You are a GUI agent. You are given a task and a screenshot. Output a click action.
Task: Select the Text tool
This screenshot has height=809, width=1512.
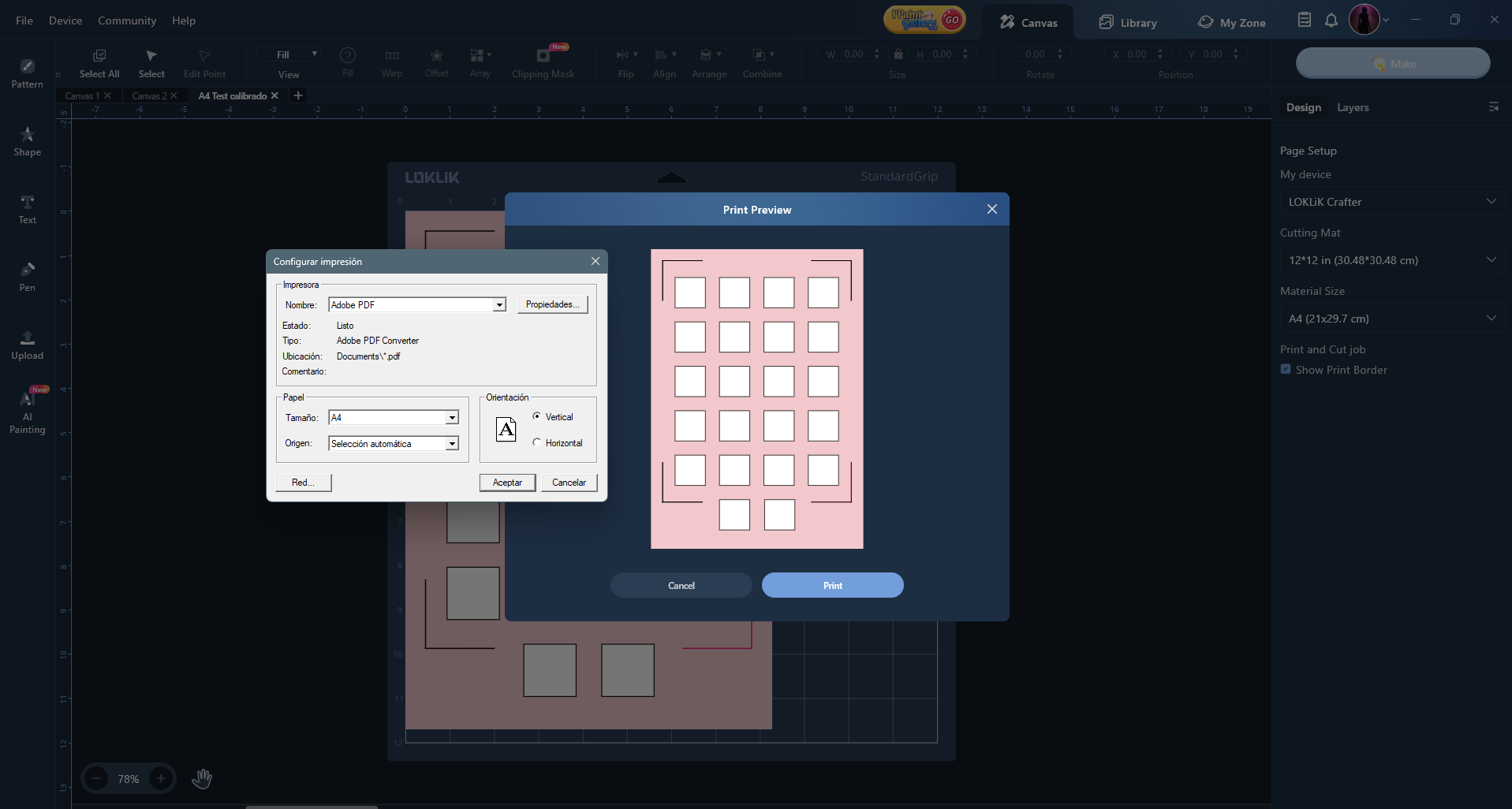coord(27,209)
